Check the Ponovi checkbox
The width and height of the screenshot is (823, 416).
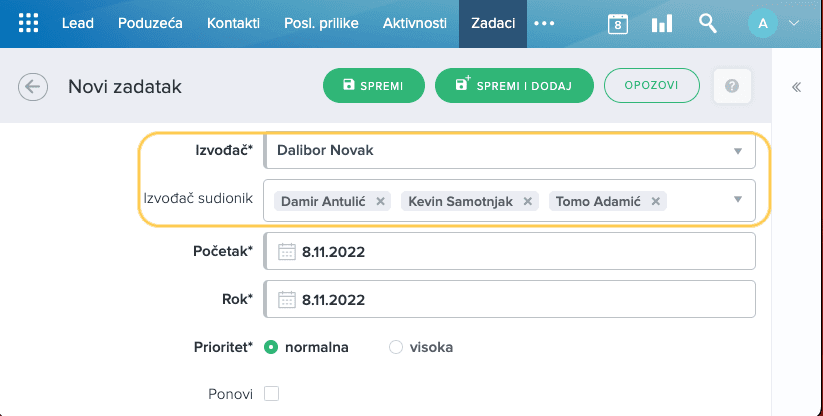click(x=271, y=393)
